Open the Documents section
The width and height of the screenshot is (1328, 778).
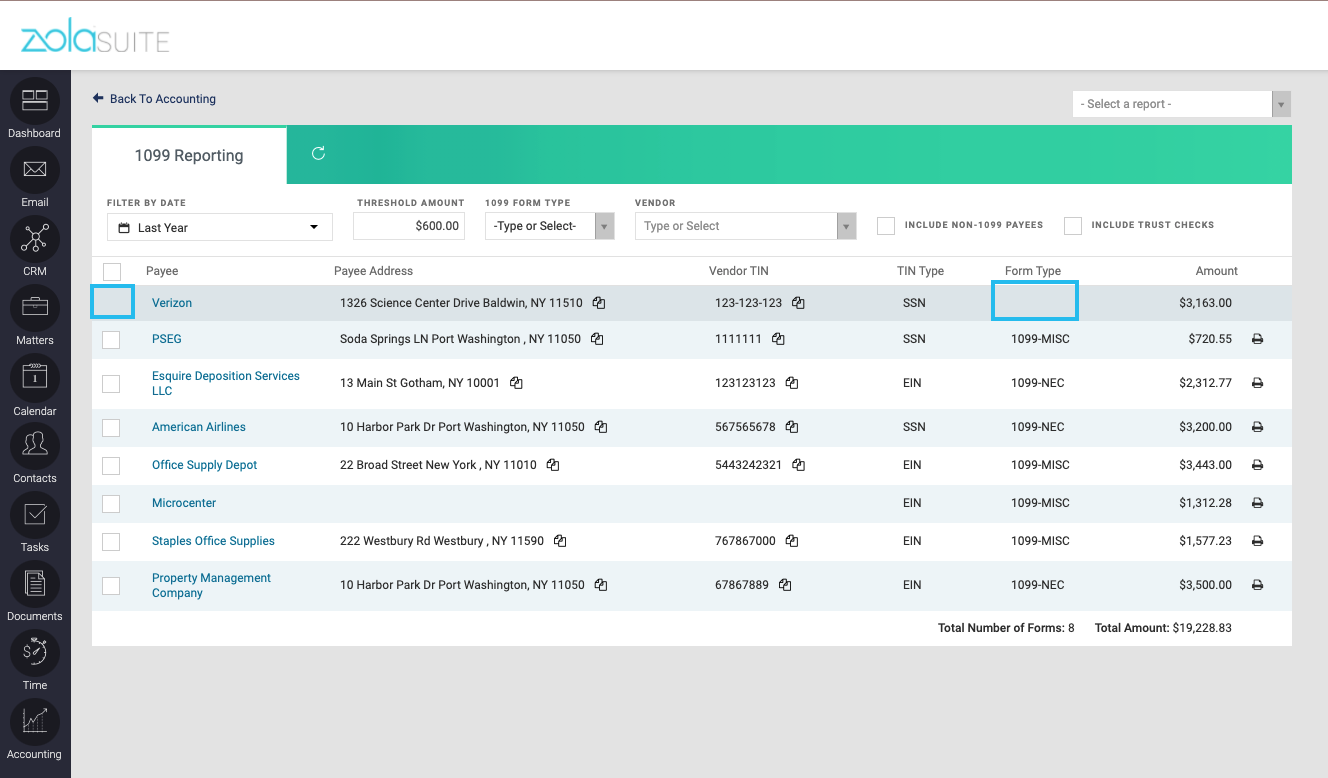pyautogui.click(x=35, y=592)
